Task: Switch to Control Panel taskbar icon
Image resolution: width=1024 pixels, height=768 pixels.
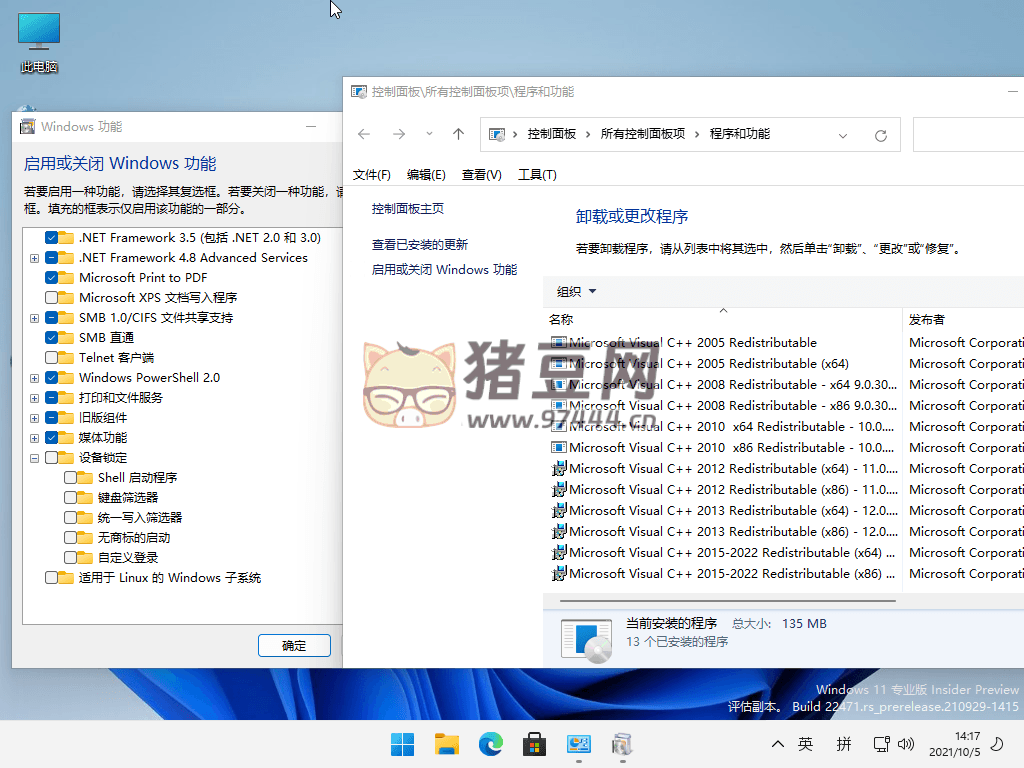Action: tap(579, 744)
